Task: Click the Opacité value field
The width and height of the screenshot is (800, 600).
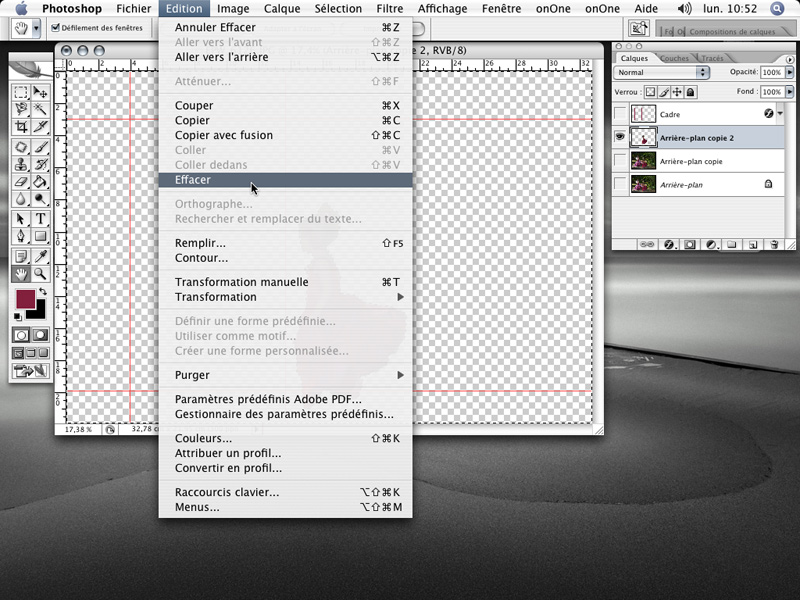Action: pyautogui.click(x=772, y=72)
